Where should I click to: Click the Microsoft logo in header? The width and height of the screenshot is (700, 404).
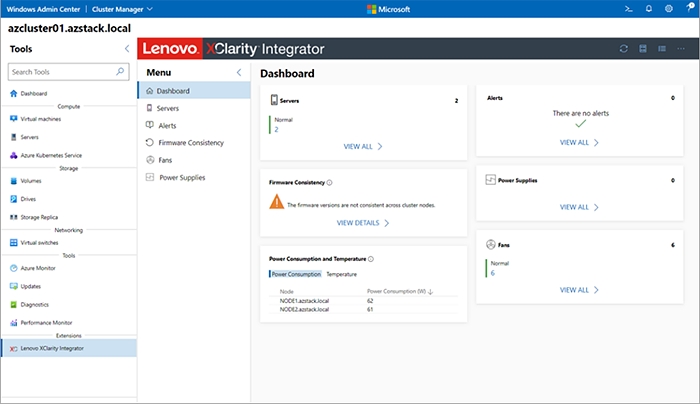388,9
